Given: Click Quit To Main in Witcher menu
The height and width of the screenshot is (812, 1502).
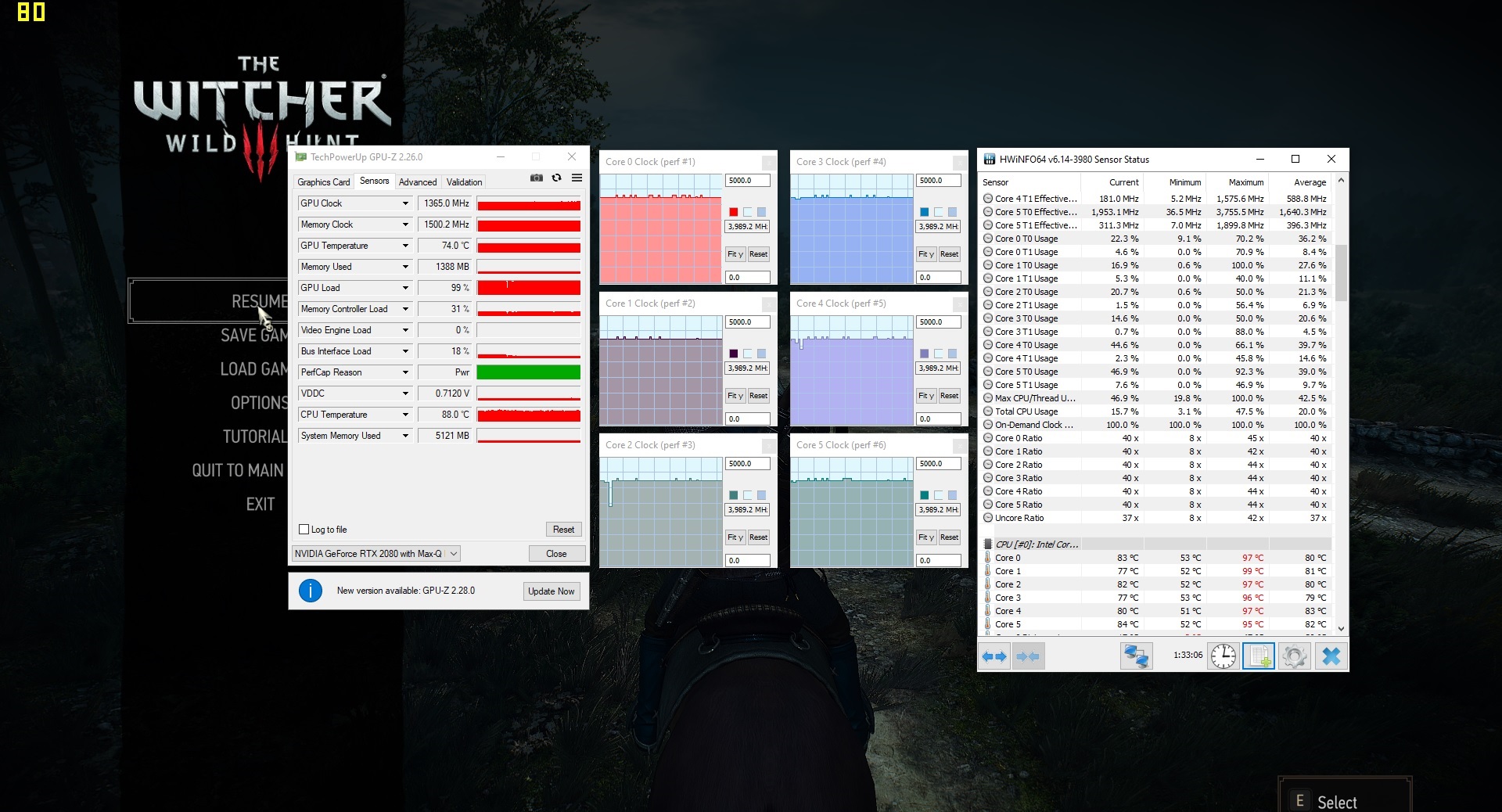Looking at the screenshot, I should (238, 470).
